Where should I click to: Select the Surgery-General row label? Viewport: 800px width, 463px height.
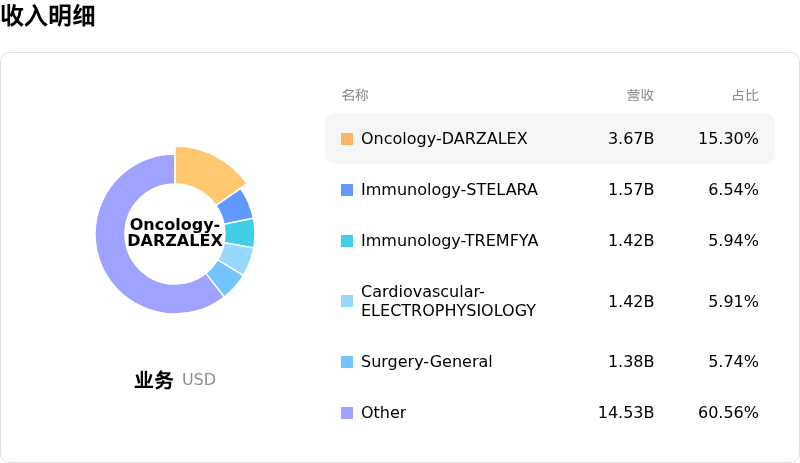[426, 362]
